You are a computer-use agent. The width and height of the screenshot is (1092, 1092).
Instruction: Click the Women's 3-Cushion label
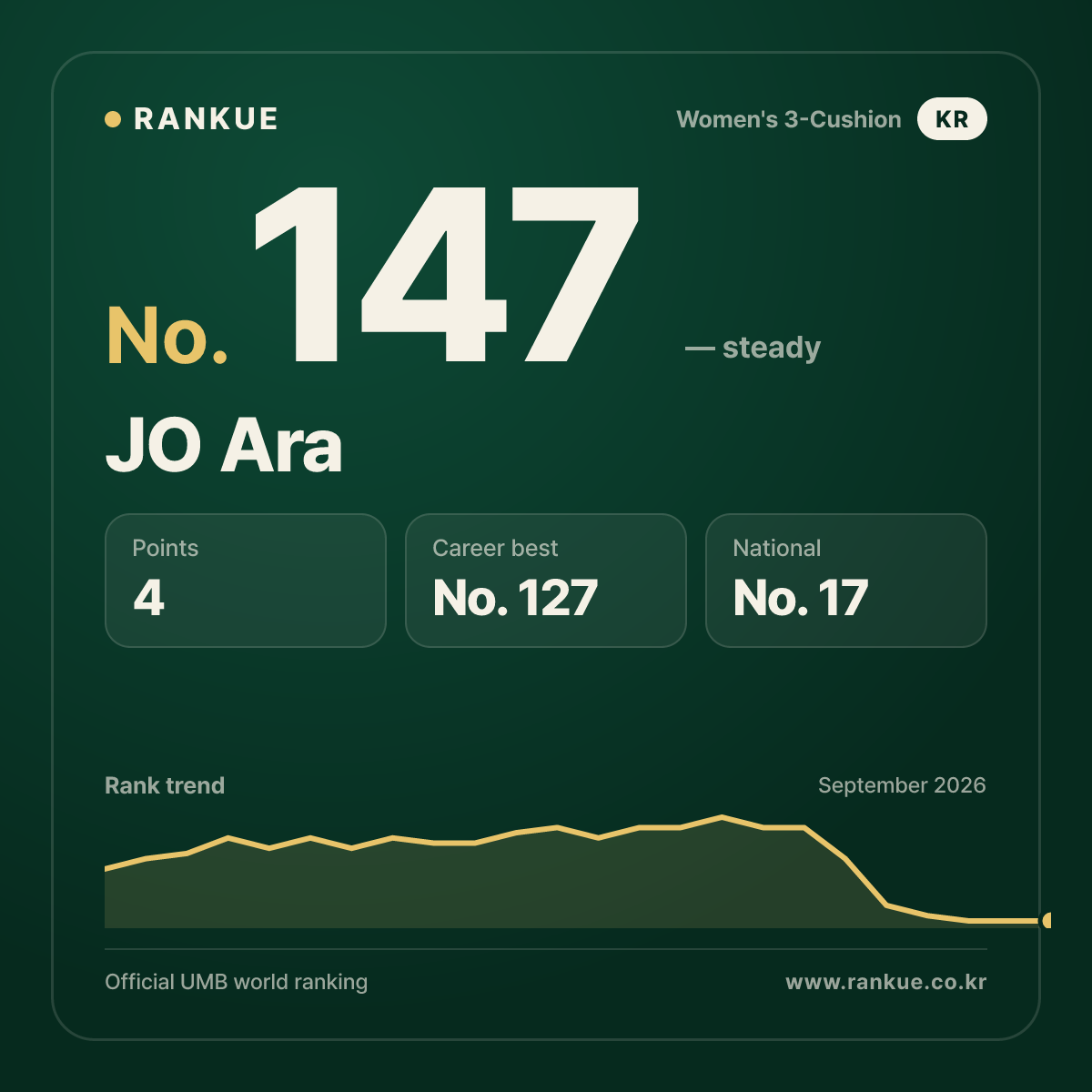789,119
